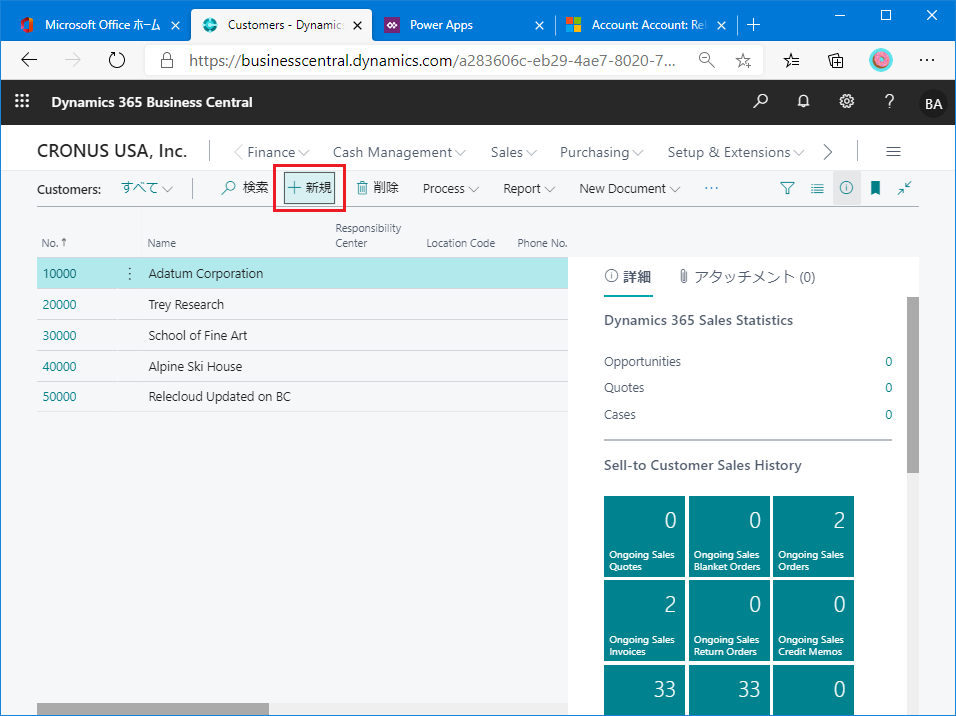Open a new browser tab
The image size is (956, 716).
pyautogui.click(x=754, y=25)
